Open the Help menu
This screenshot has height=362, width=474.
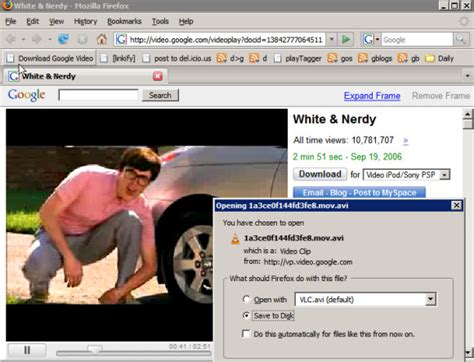[x=186, y=21]
